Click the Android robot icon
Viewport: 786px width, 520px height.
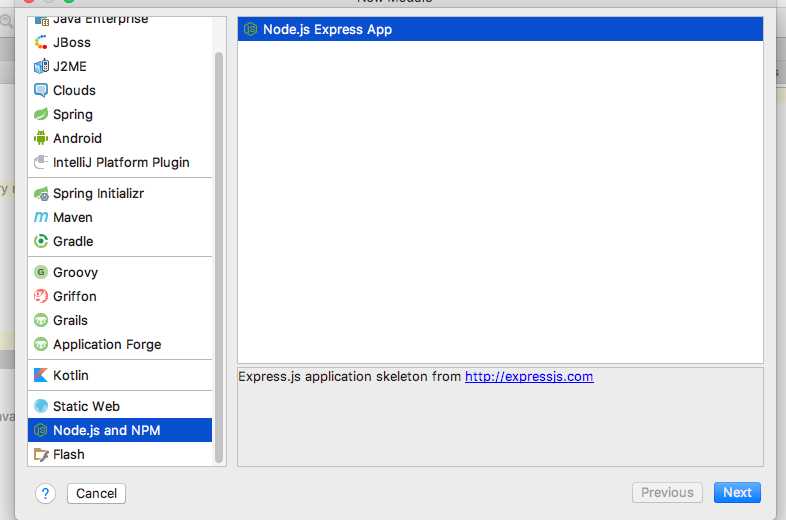click(x=41, y=138)
